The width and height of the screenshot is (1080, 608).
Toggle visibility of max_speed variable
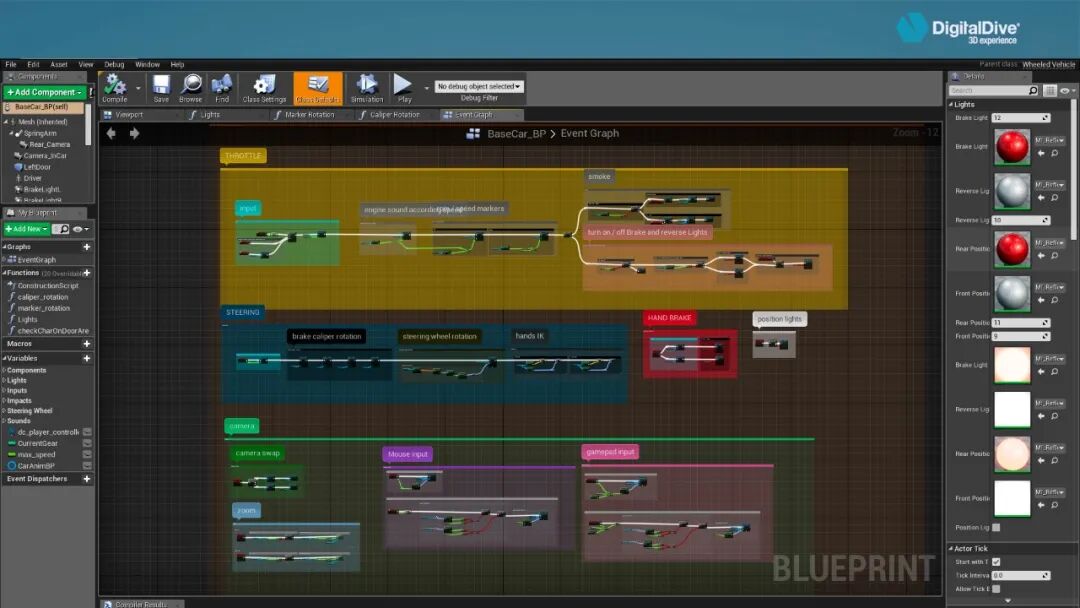(x=87, y=454)
